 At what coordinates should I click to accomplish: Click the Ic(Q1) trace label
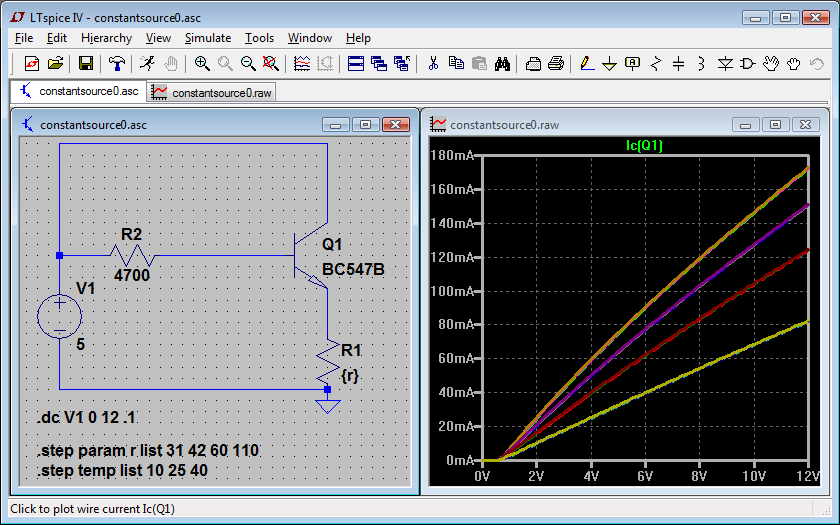644,145
